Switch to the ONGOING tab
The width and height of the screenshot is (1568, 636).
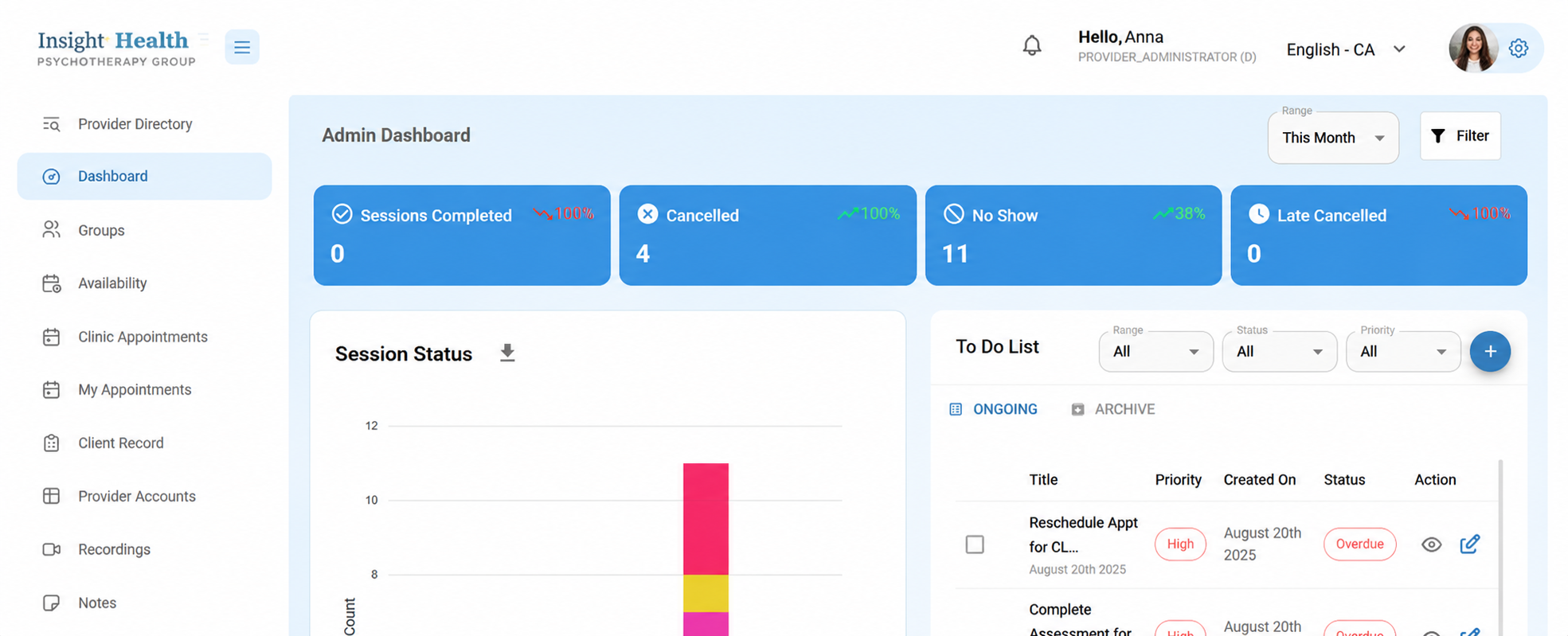(993, 409)
